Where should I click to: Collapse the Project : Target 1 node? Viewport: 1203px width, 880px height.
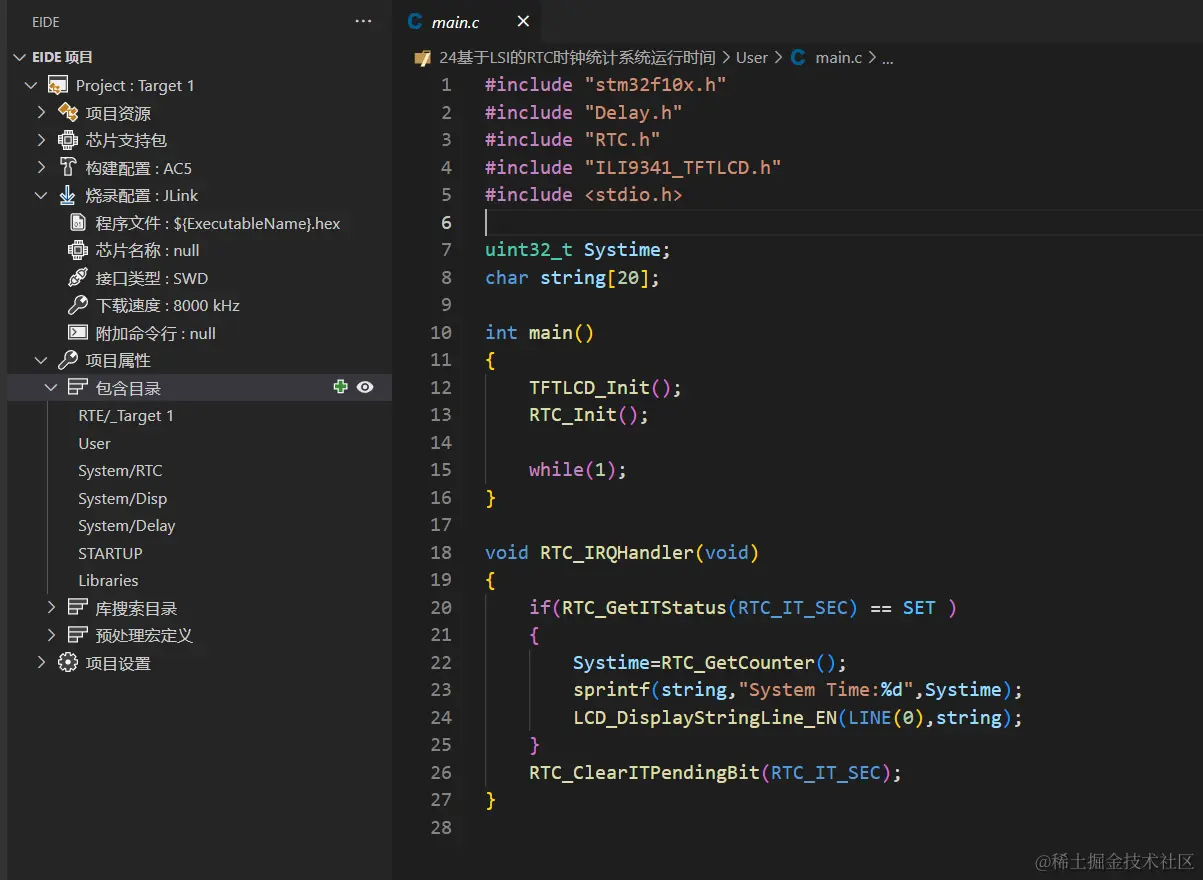(x=30, y=86)
